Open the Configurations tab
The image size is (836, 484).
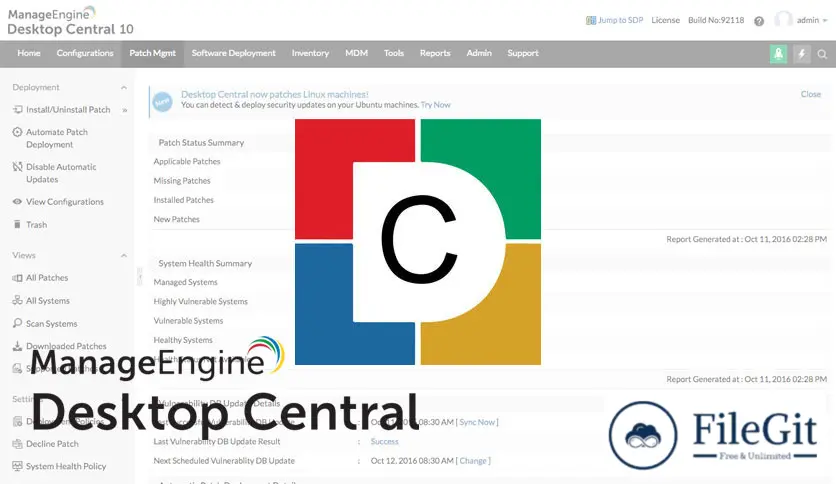click(85, 53)
